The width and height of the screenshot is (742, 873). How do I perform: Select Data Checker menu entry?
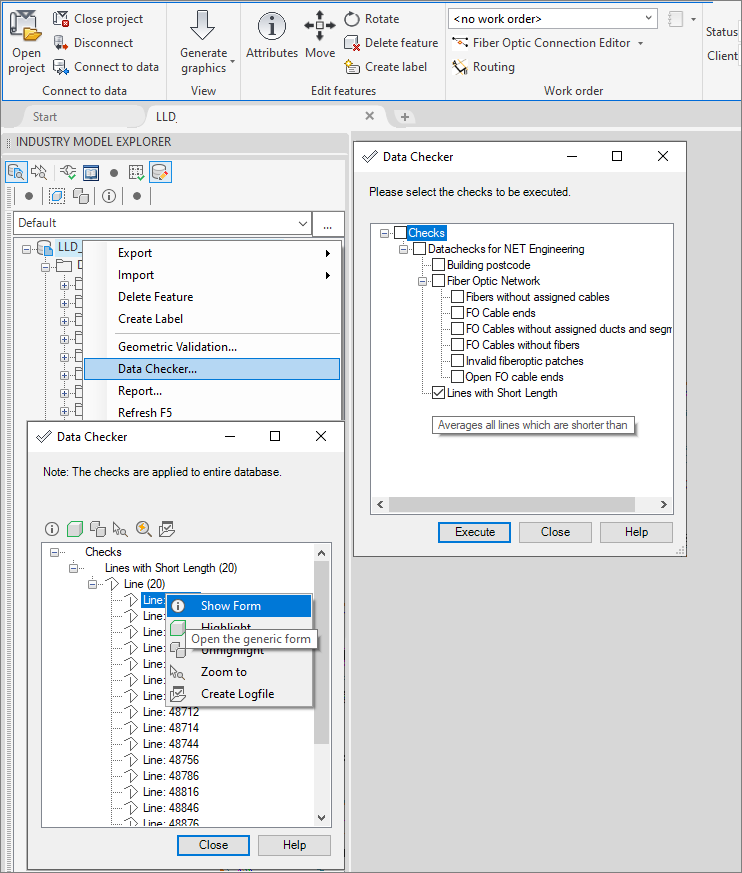click(212, 369)
